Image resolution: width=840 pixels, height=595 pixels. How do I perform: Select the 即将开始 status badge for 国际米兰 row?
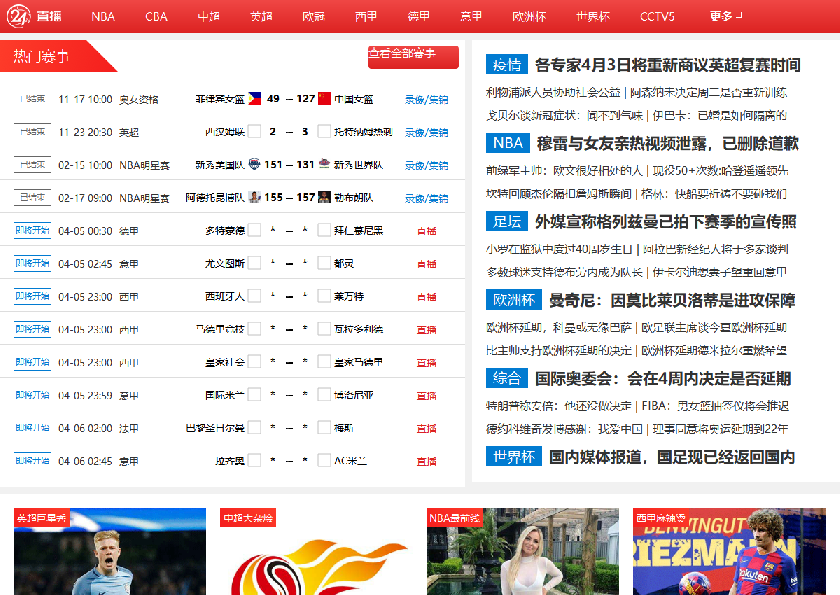tap(32, 395)
